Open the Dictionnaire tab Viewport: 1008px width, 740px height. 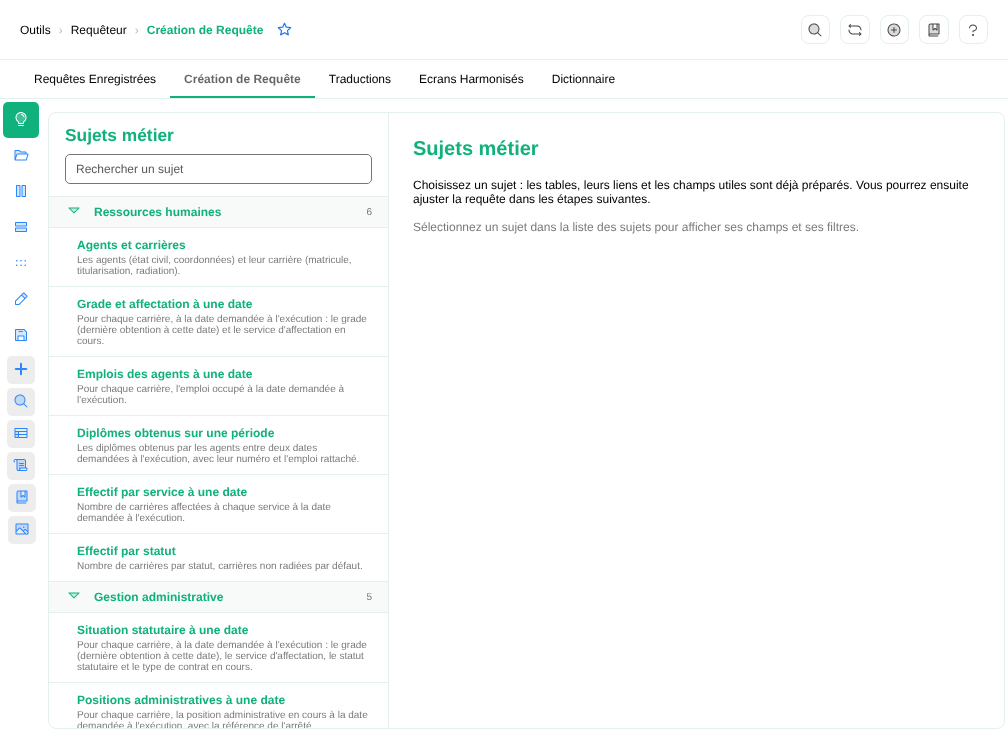coord(583,79)
